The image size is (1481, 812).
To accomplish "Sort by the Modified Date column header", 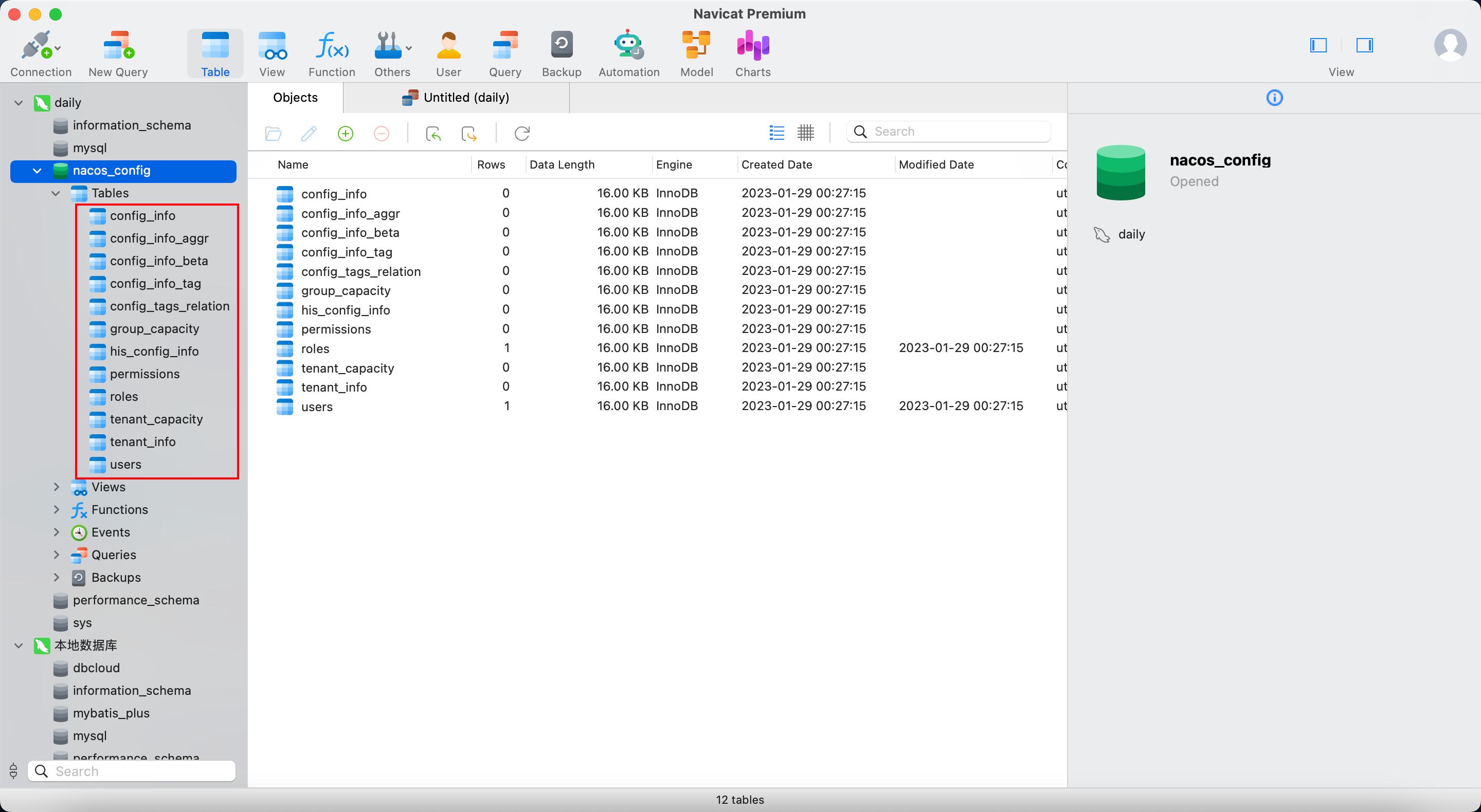I will pyautogui.click(x=936, y=165).
